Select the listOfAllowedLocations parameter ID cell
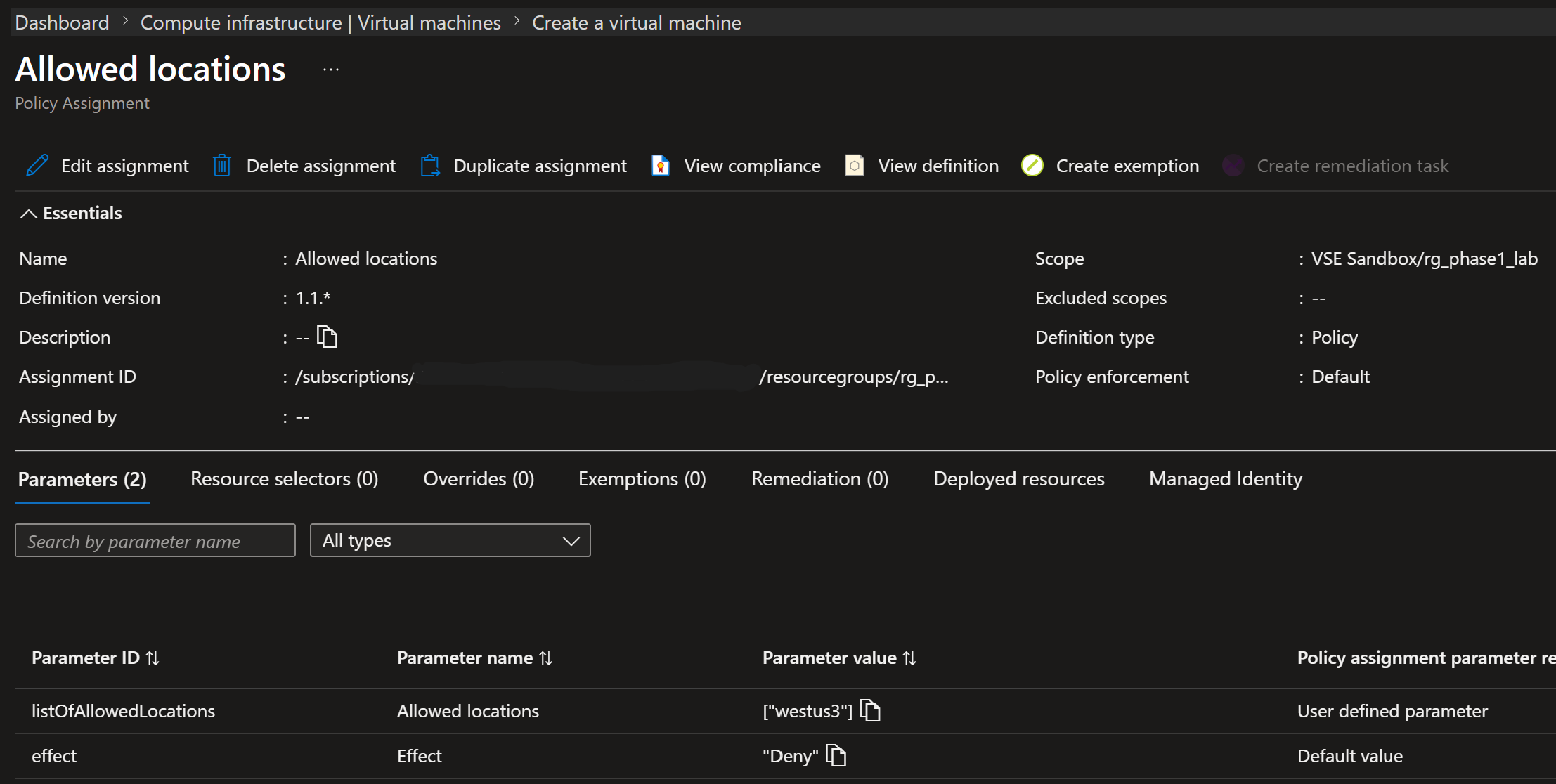Viewport: 1556px width, 784px height. point(124,711)
